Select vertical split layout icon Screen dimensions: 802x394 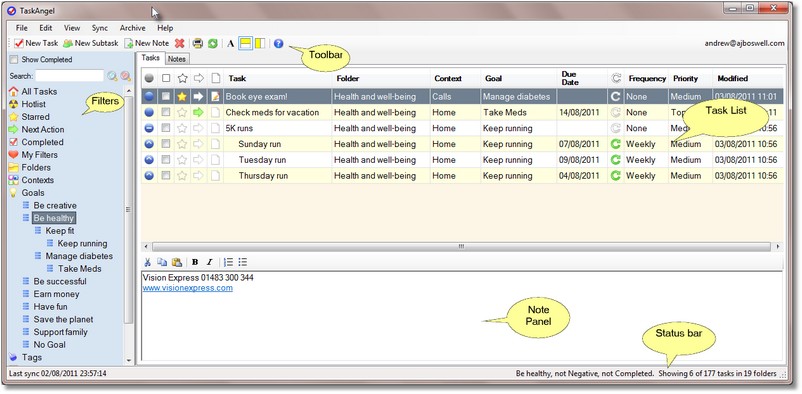[x=259, y=43]
